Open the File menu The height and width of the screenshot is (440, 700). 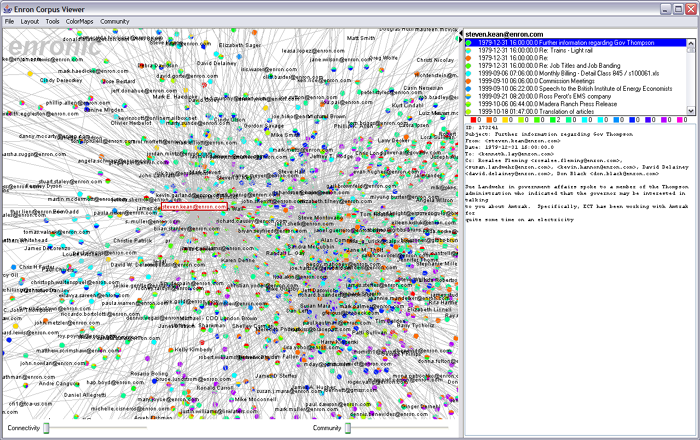[x=9, y=21]
